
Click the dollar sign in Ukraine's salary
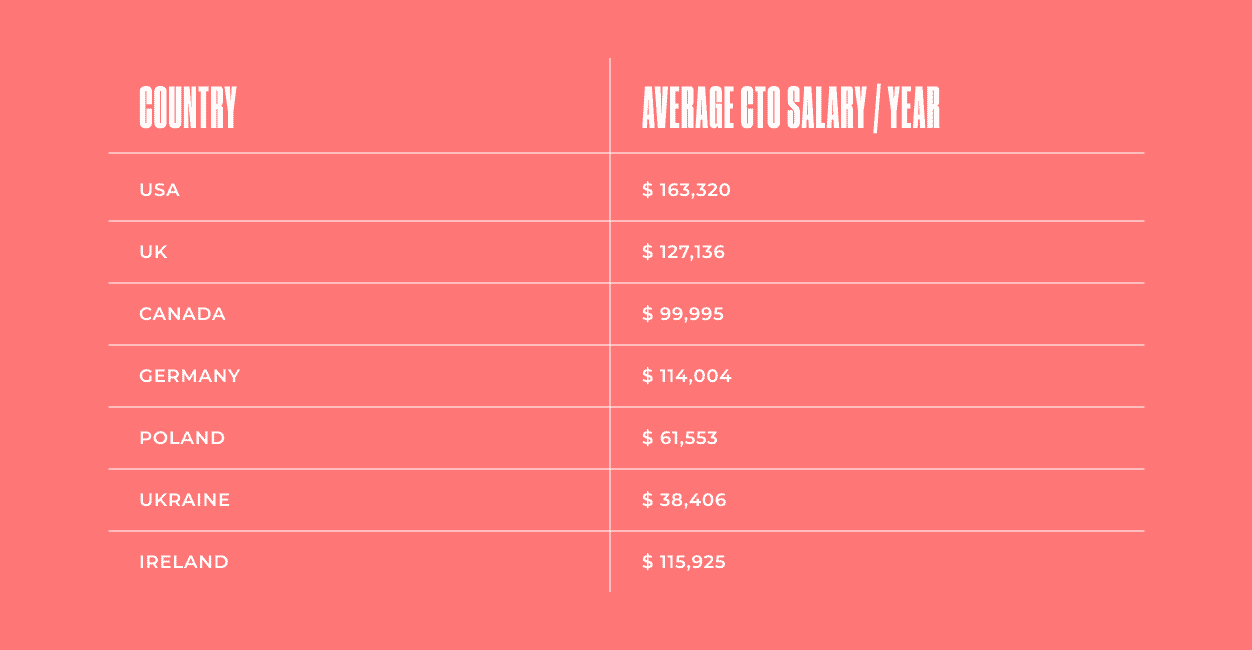pyautogui.click(x=647, y=500)
